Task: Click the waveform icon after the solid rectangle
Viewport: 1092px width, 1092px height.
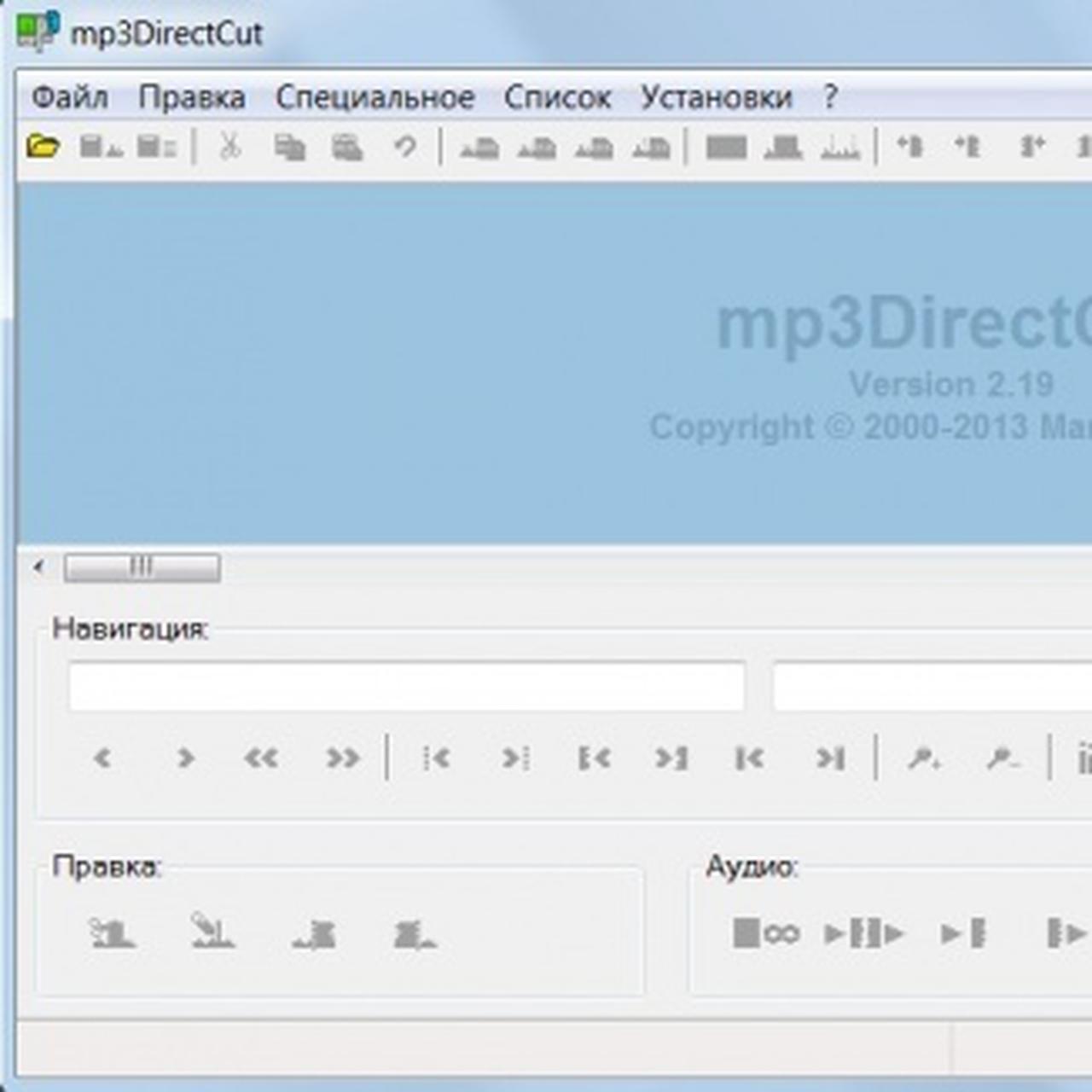Action: pyautogui.click(x=783, y=148)
